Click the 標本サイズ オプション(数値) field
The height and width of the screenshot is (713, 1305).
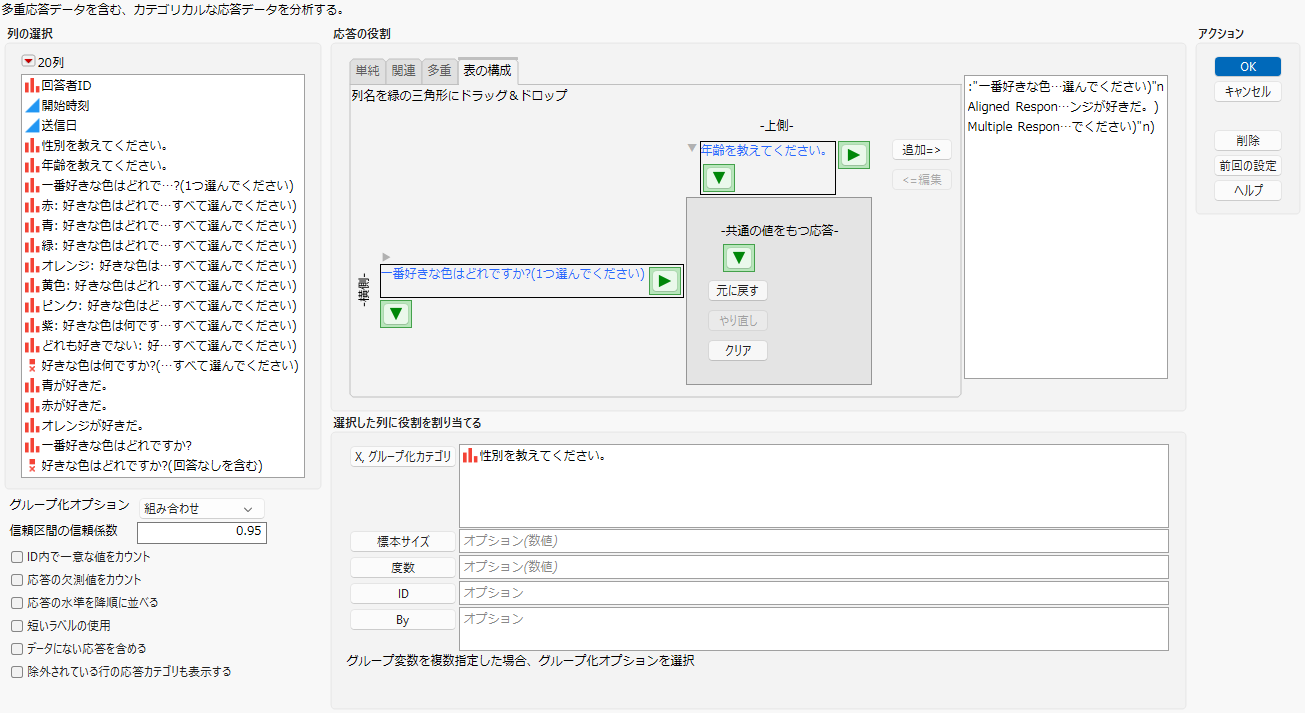pyautogui.click(x=813, y=541)
